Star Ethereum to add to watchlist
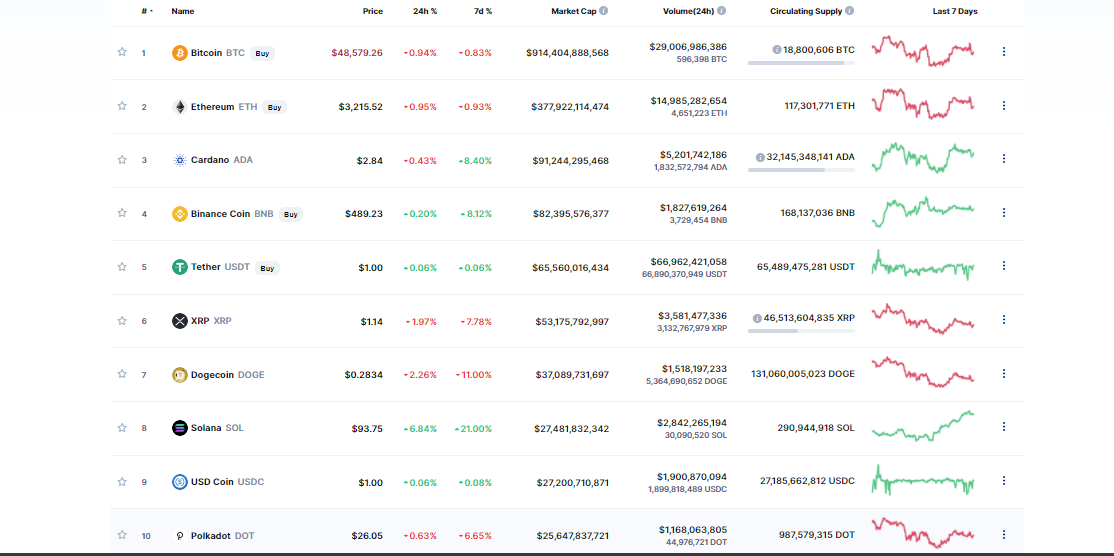 [x=122, y=106]
